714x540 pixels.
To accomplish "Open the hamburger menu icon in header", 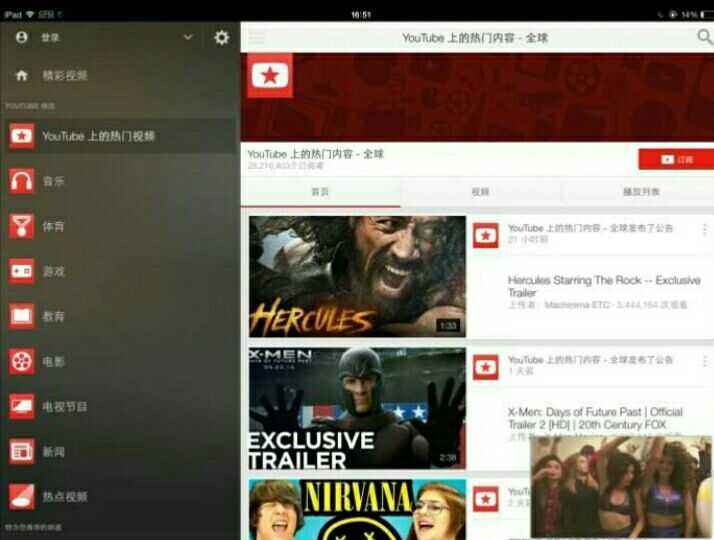I will point(256,37).
